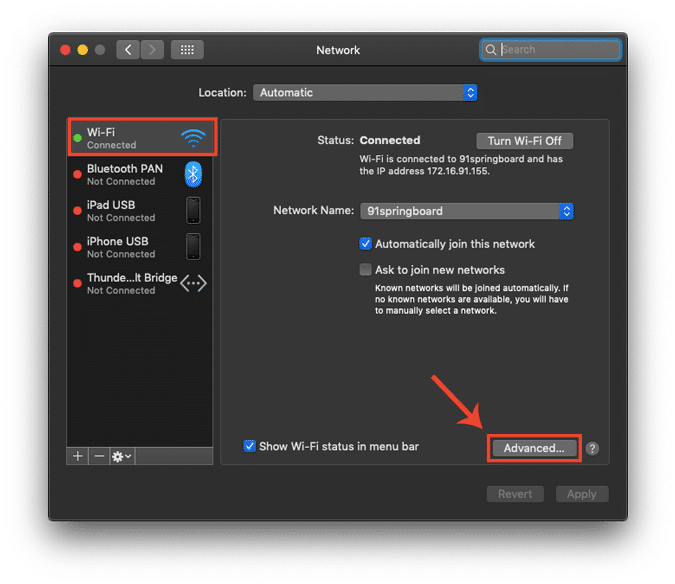The image size is (675, 584).
Task: Show all preferences grid icon
Action: (x=187, y=50)
